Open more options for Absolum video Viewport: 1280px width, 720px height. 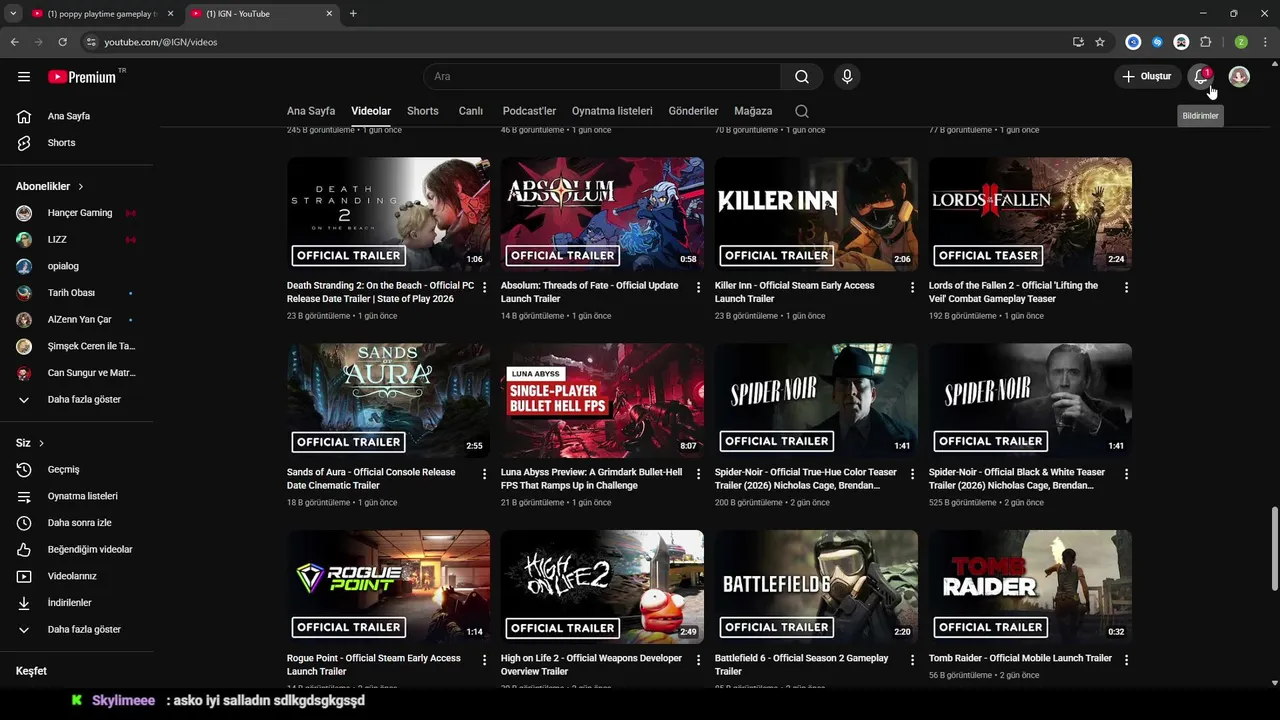[699, 287]
